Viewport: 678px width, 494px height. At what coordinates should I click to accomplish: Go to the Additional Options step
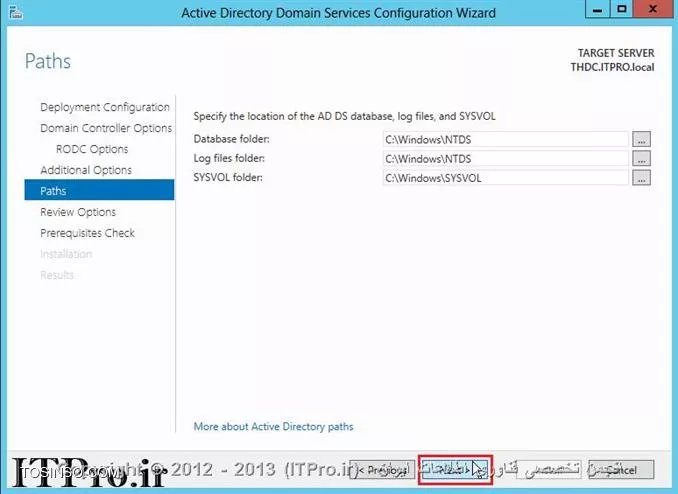[x=86, y=170]
